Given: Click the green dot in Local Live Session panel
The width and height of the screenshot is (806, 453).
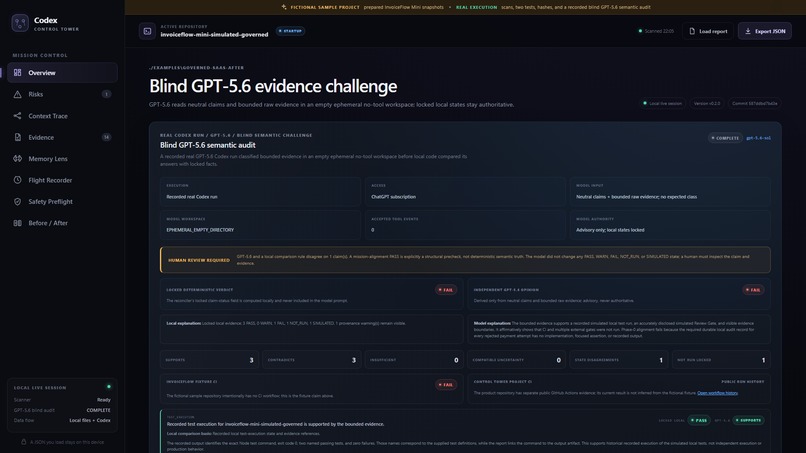Looking at the screenshot, I should 108,387.
